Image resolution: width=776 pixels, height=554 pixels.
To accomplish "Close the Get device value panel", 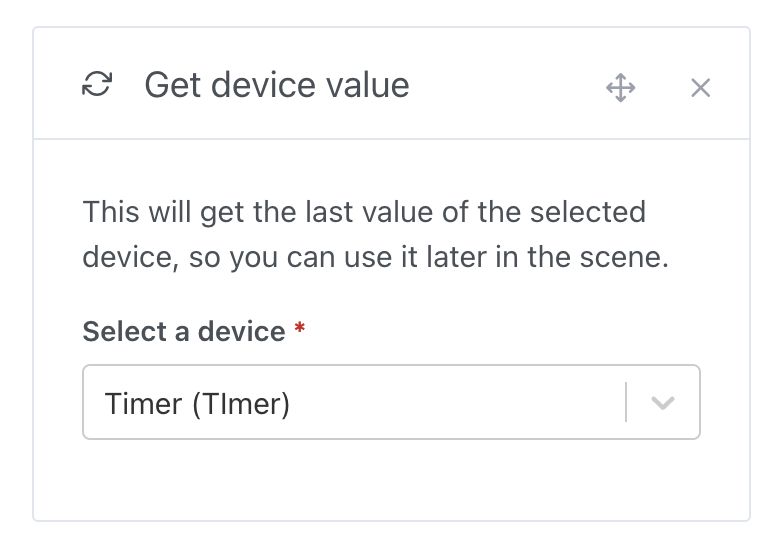I will pos(700,88).
